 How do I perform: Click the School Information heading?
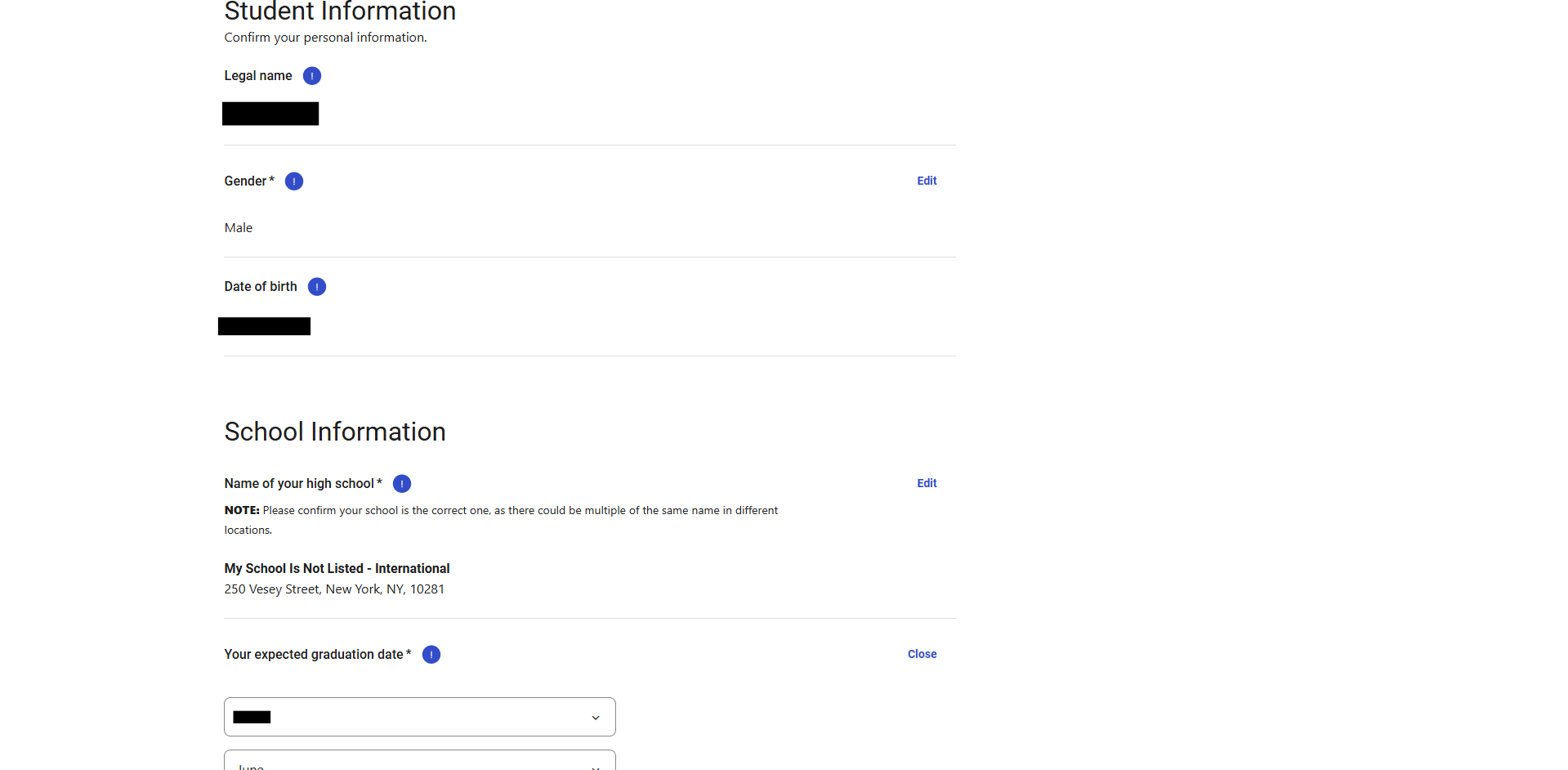335,432
